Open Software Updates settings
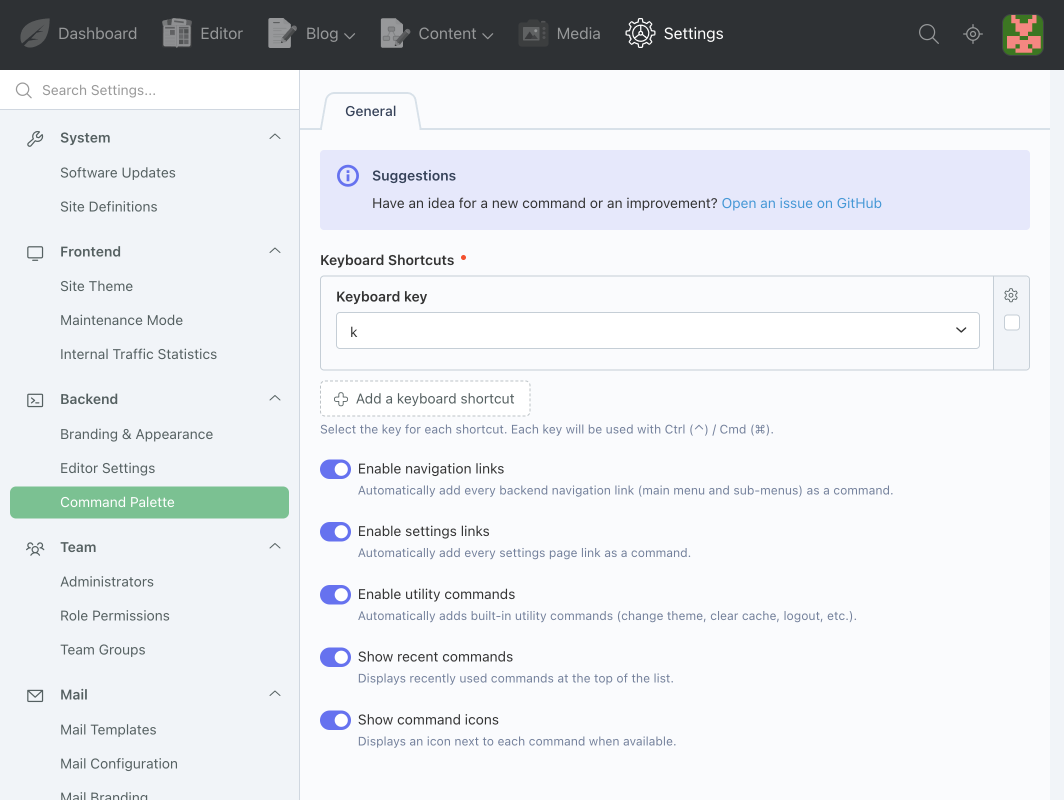 (117, 172)
